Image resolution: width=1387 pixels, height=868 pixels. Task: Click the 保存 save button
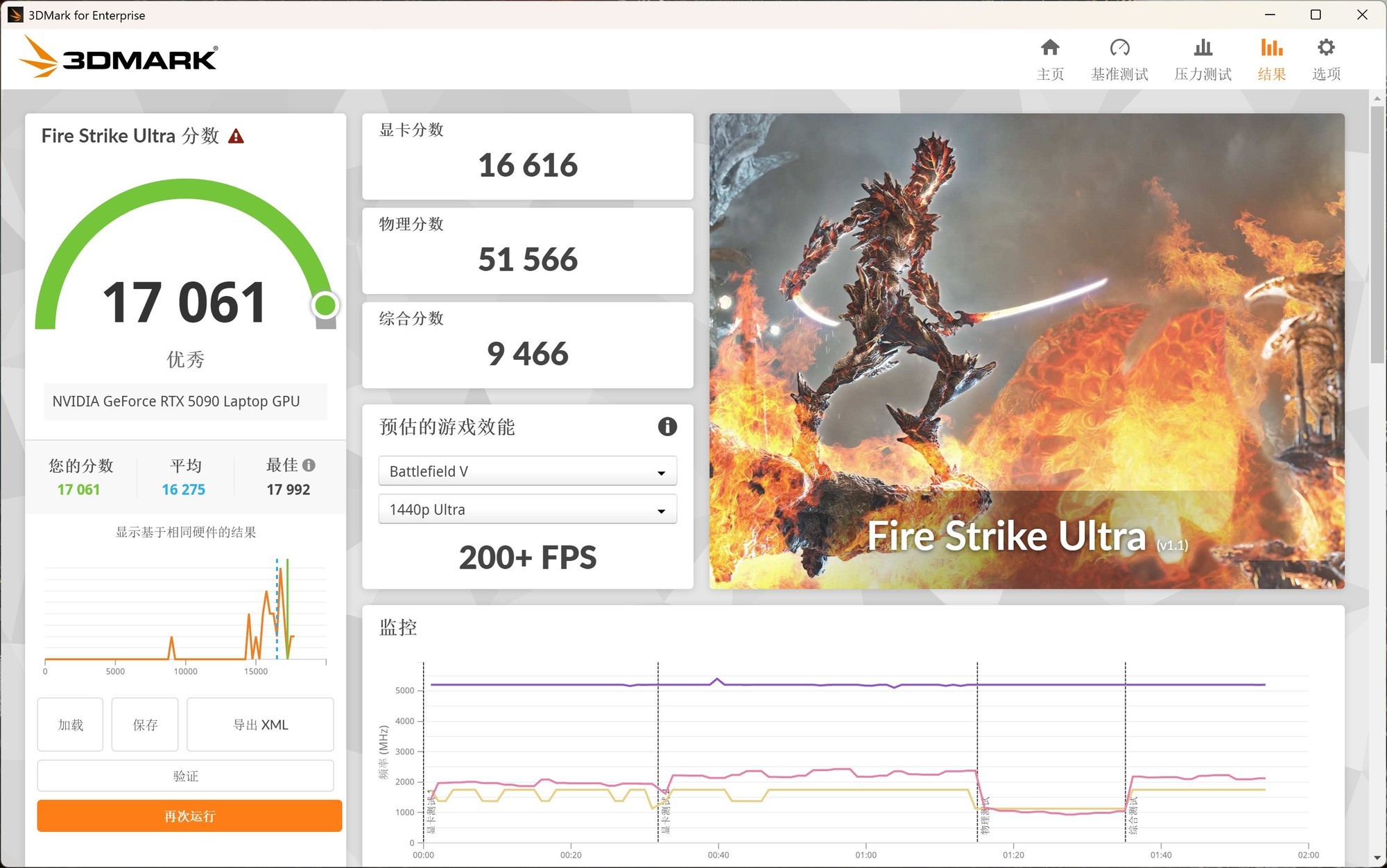[145, 724]
